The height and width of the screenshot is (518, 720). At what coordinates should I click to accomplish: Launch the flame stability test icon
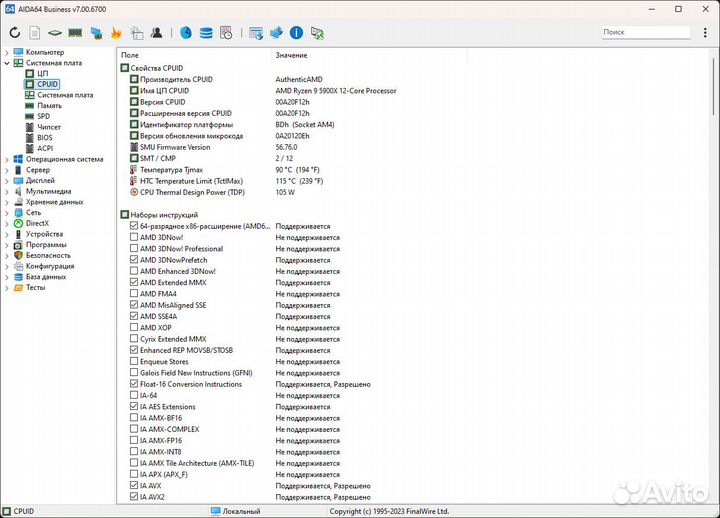(116, 33)
